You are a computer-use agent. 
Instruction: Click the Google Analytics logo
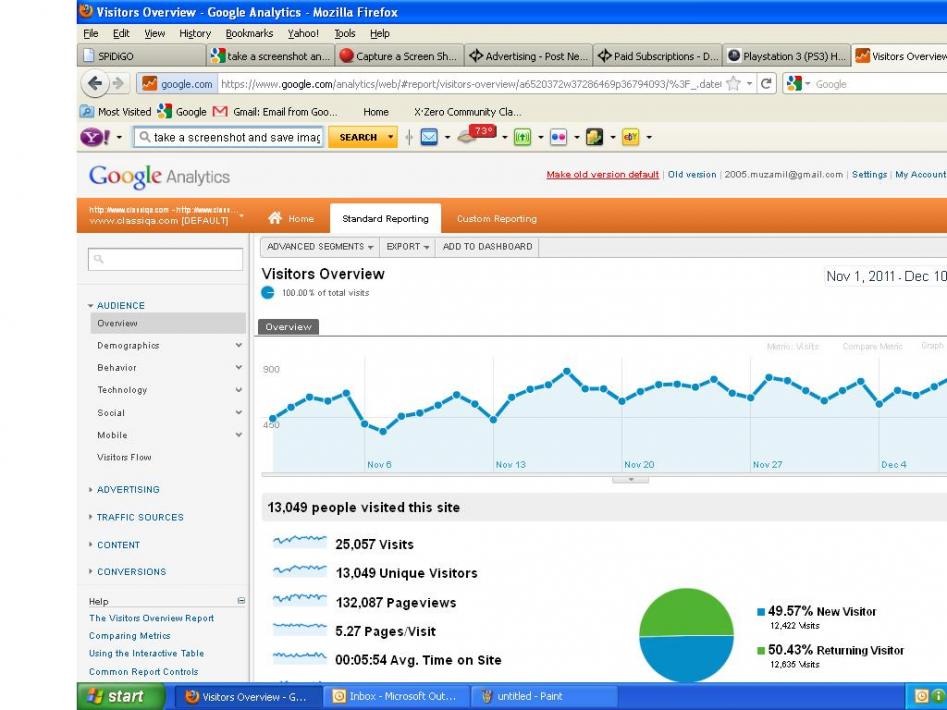[159, 176]
